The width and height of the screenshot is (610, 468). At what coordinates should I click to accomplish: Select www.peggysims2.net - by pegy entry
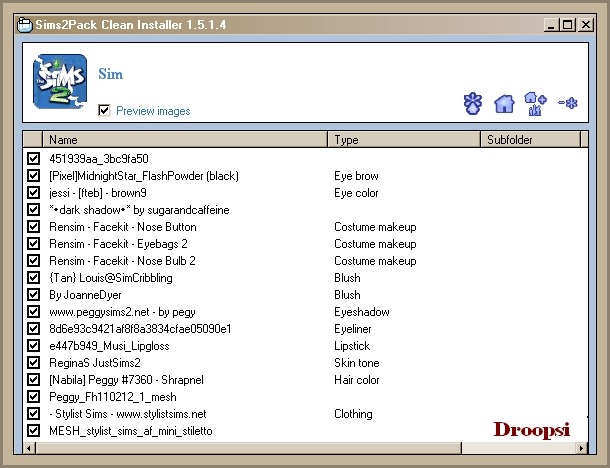coord(122,312)
